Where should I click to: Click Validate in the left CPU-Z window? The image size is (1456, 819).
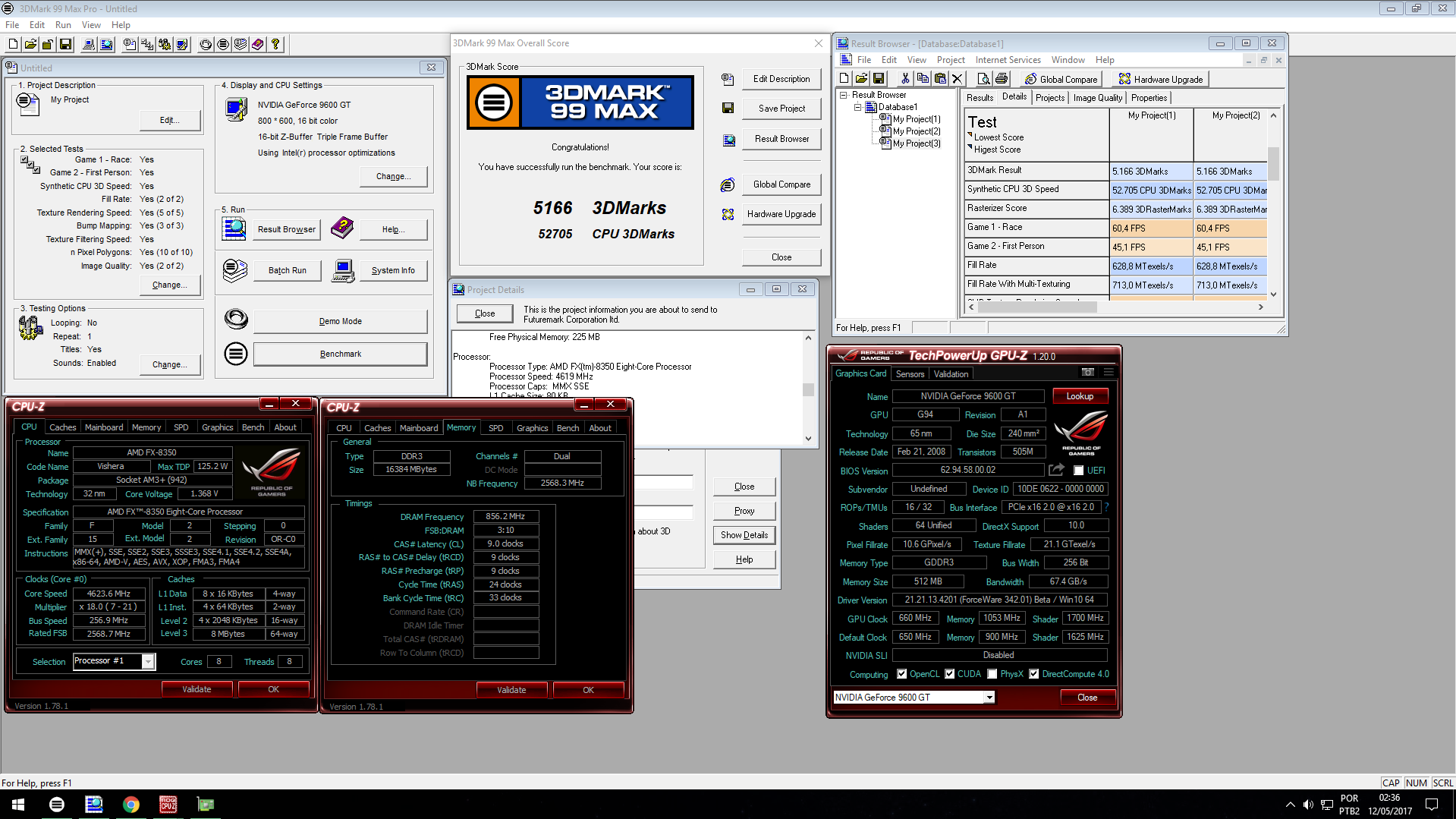pos(197,689)
